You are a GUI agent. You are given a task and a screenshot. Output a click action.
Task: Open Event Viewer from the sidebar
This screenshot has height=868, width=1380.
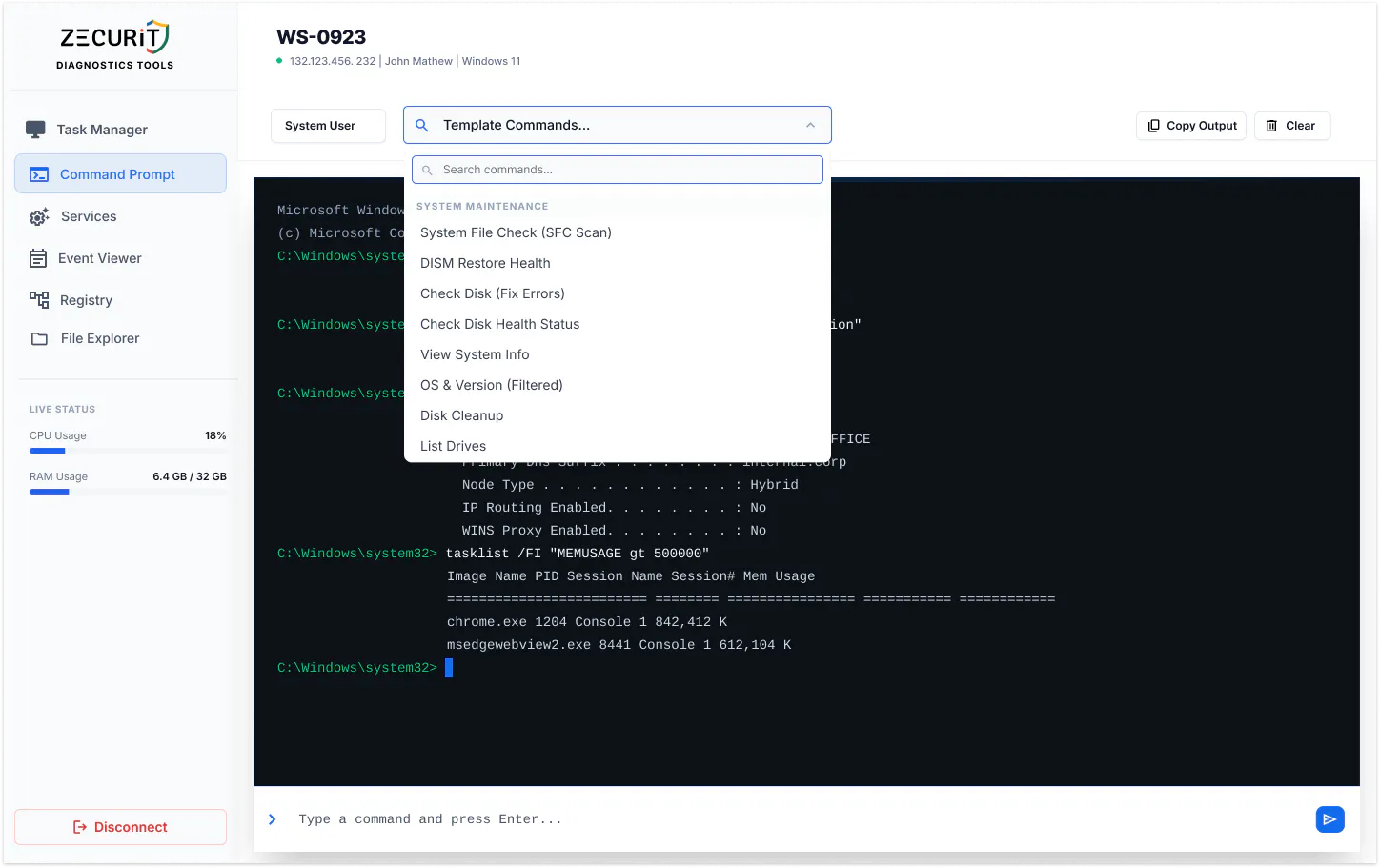tap(120, 258)
